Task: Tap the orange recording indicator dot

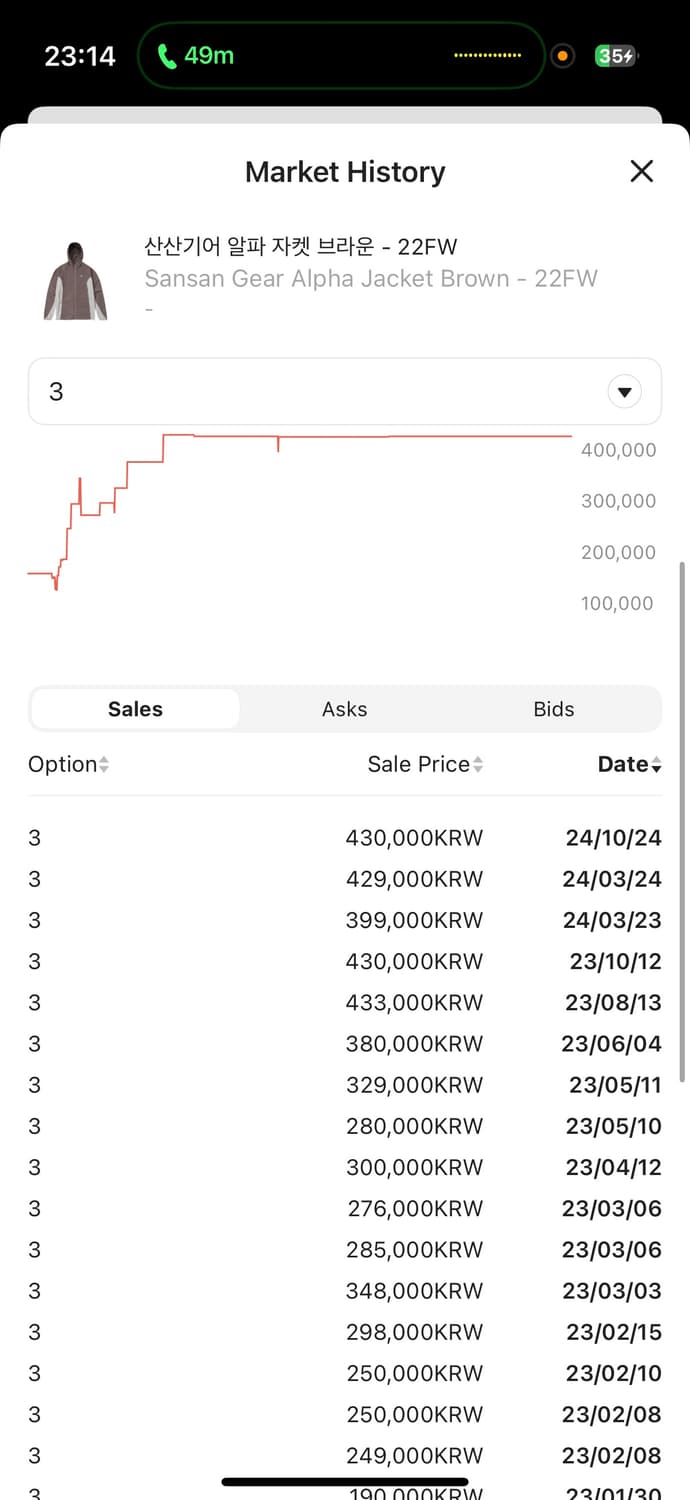Action: [562, 56]
